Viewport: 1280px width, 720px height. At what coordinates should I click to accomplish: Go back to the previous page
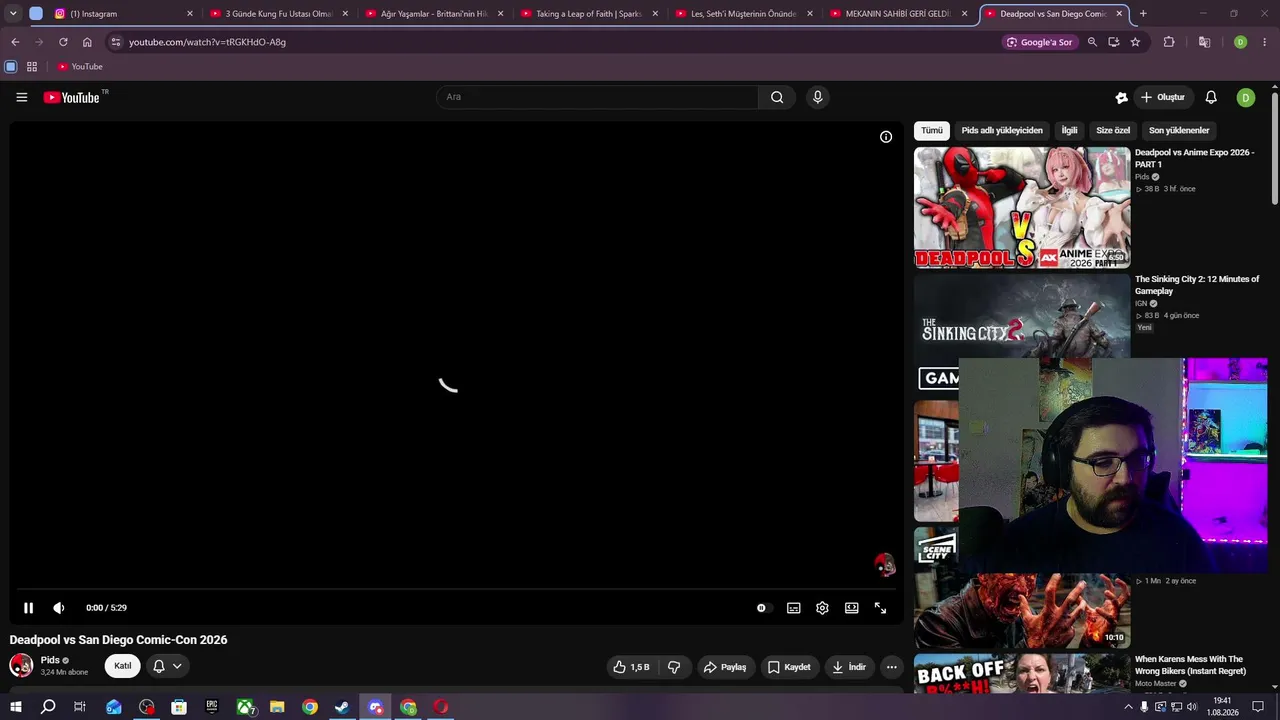[x=15, y=42]
